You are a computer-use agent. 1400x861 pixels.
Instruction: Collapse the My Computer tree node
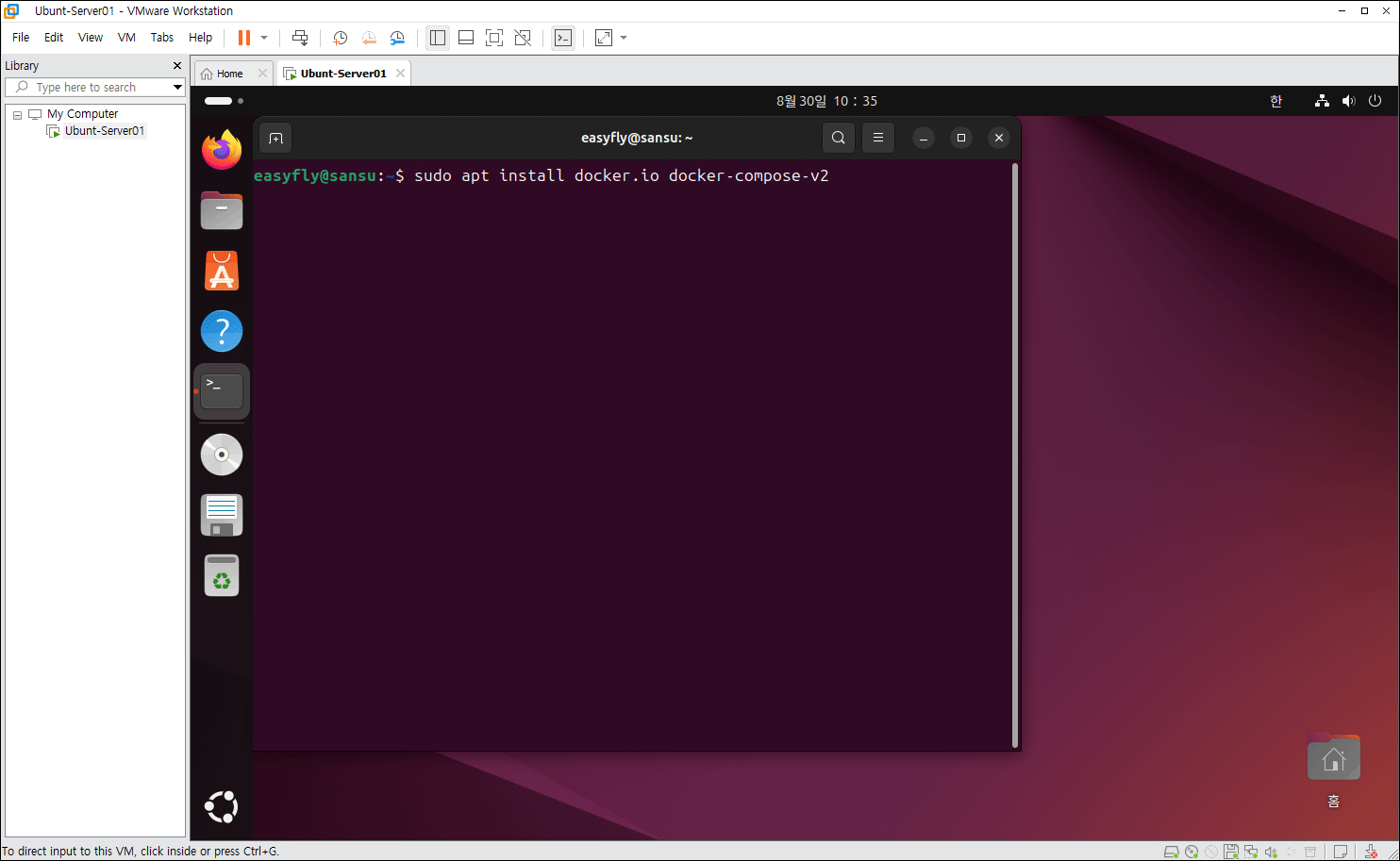click(x=17, y=115)
